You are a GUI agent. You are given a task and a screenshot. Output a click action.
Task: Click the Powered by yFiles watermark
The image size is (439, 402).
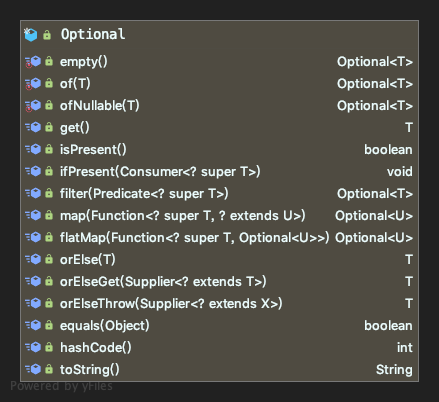click(x=61, y=386)
